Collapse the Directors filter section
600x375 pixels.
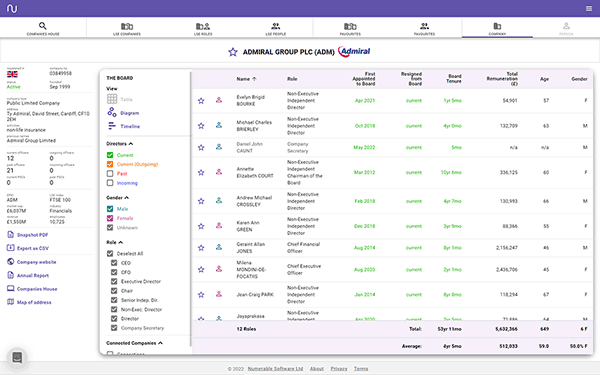131,144
